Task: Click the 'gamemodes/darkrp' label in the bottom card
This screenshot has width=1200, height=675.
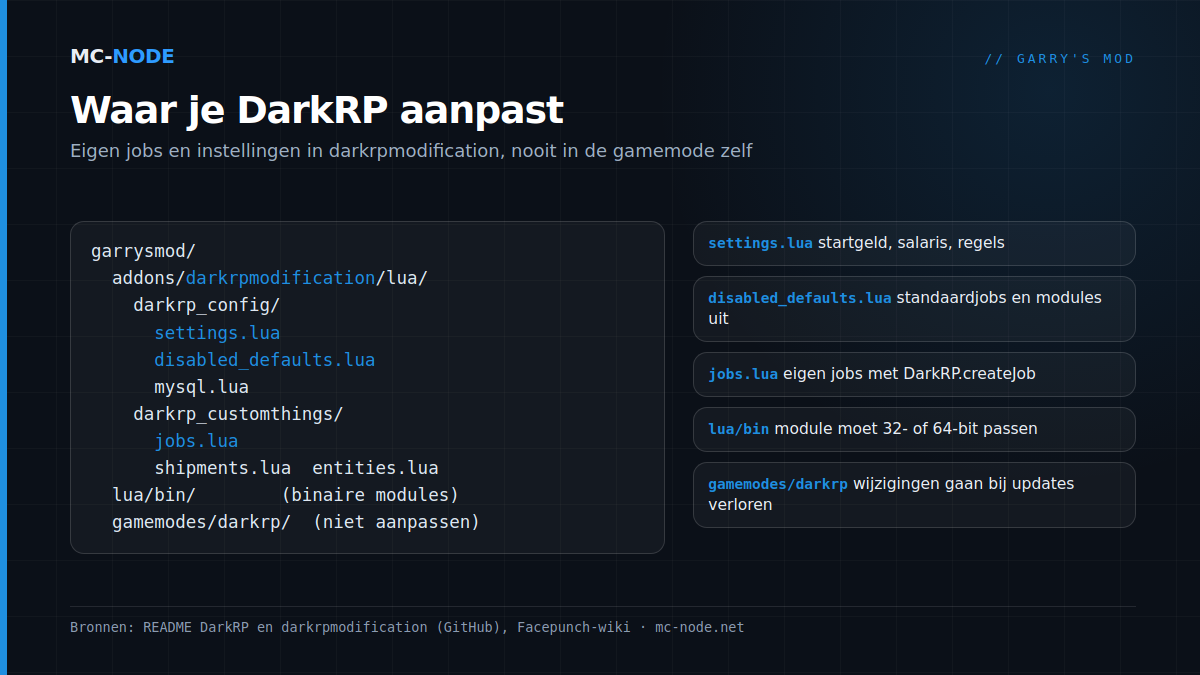Action: (778, 484)
